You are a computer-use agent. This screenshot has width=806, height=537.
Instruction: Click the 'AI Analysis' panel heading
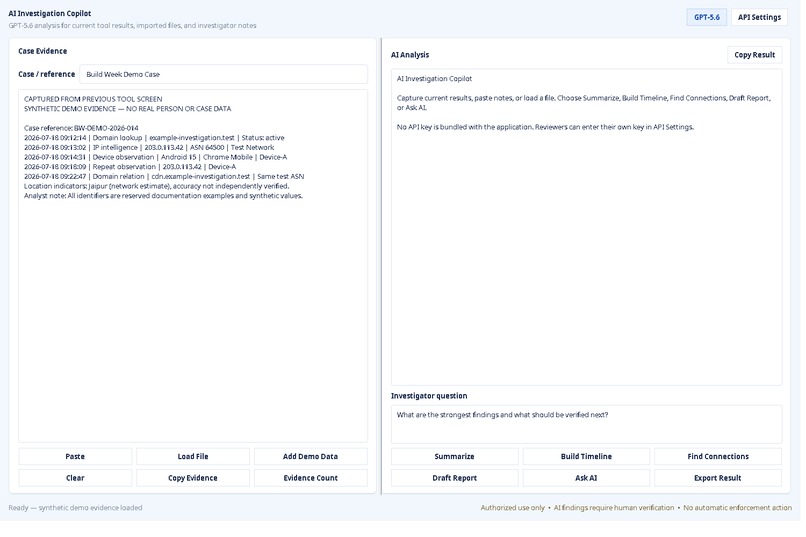pyautogui.click(x=410, y=54)
